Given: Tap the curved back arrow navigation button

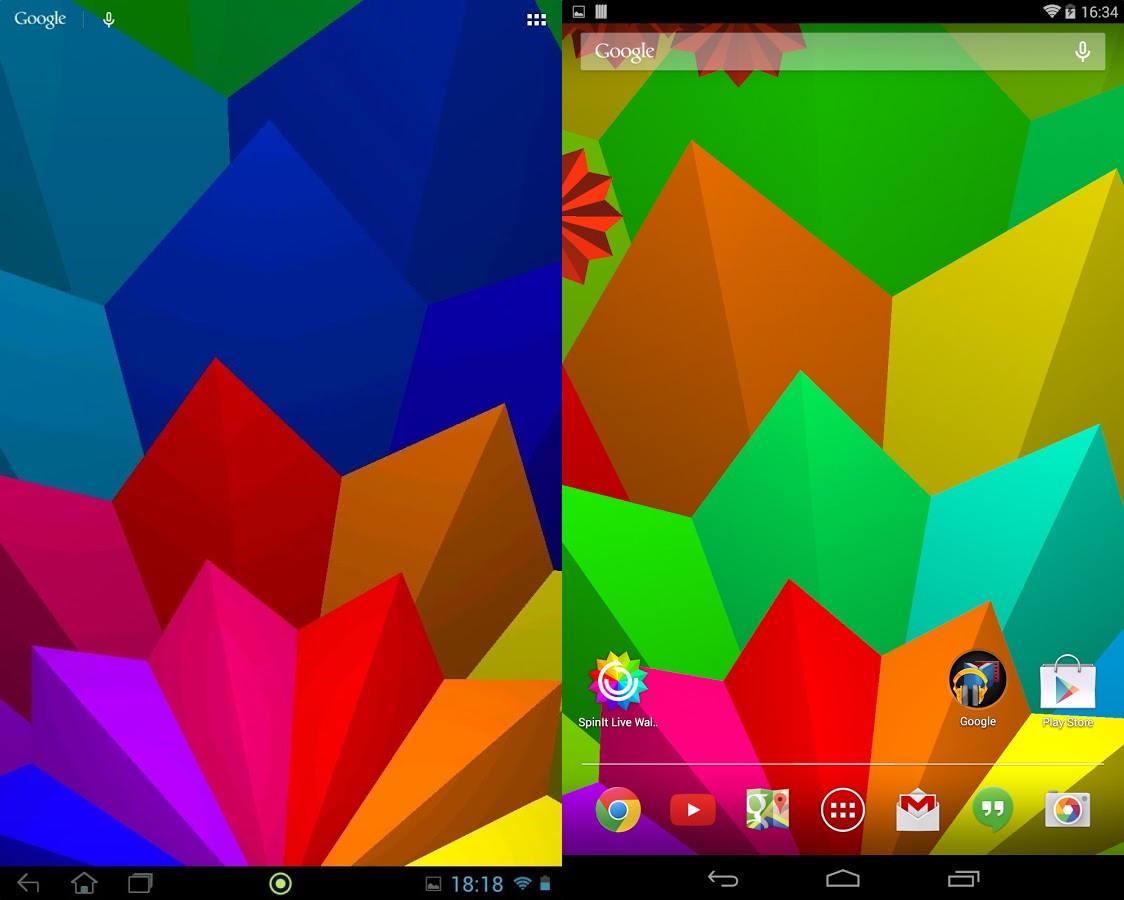Looking at the screenshot, I should pyautogui.click(x=723, y=879).
